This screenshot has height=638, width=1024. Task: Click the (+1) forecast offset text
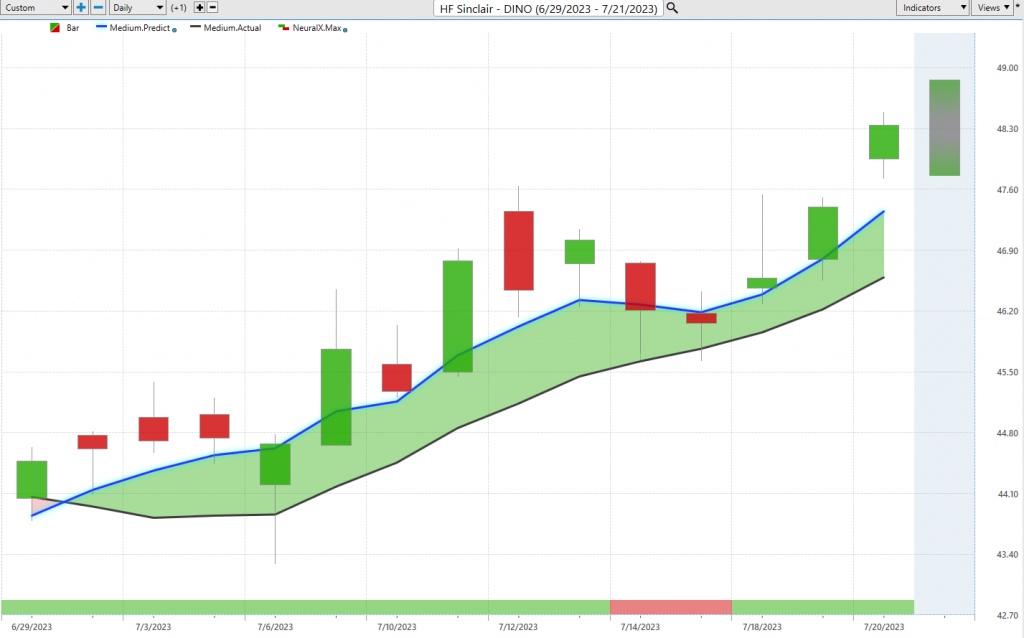(178, 8)
